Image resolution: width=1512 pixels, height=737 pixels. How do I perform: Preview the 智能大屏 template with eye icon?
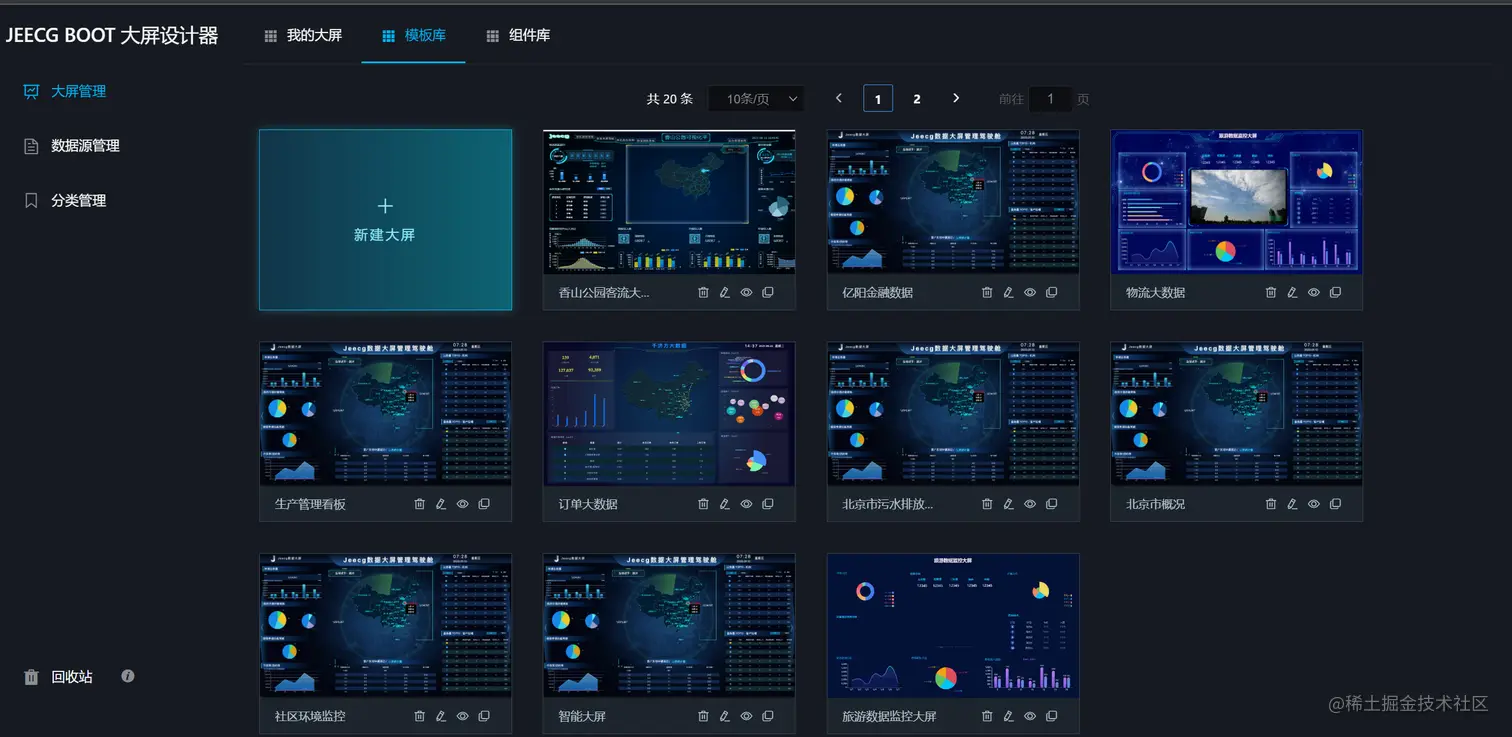click(746, 716)
